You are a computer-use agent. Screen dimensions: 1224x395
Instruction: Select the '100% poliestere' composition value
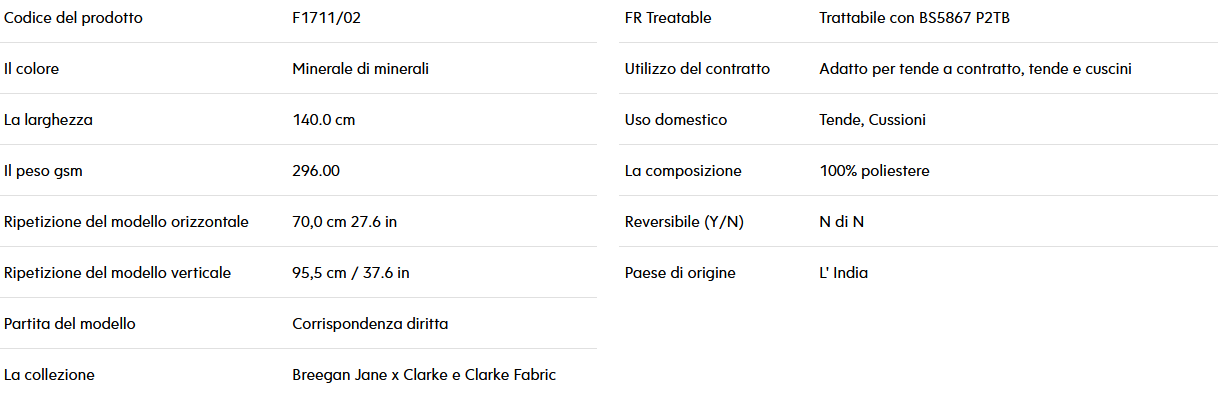[x=874, y=171]
